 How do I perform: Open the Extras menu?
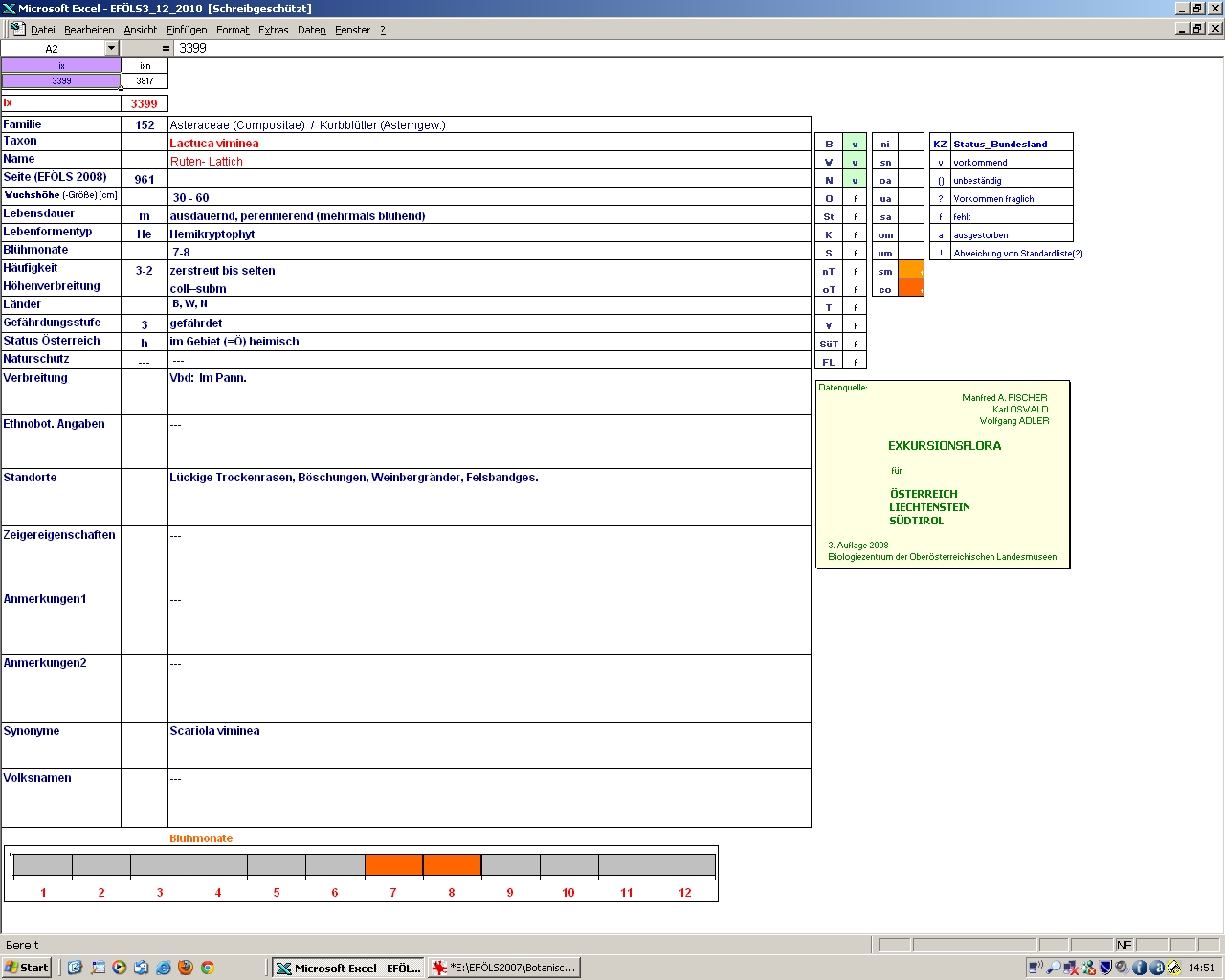[x=274, y=30]
